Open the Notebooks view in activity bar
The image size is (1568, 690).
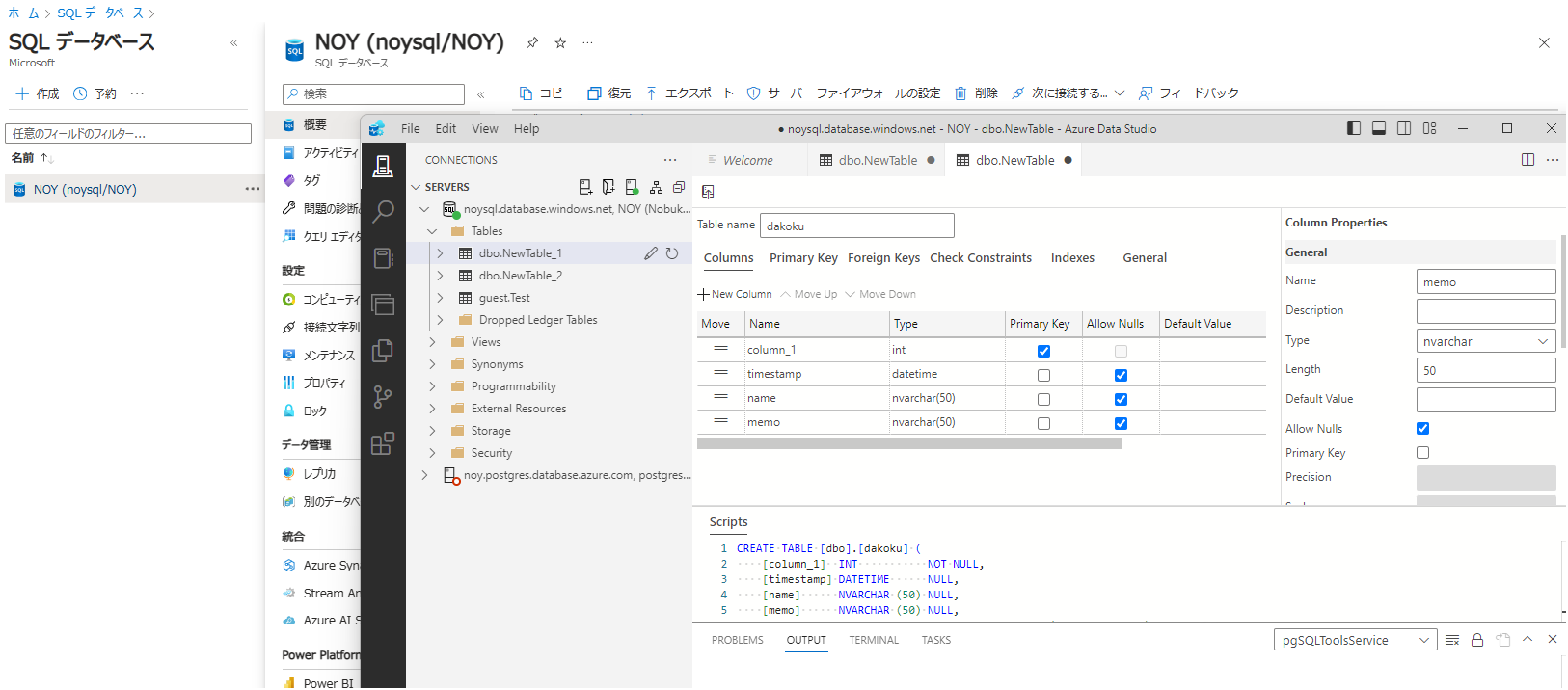click(383, 257)
